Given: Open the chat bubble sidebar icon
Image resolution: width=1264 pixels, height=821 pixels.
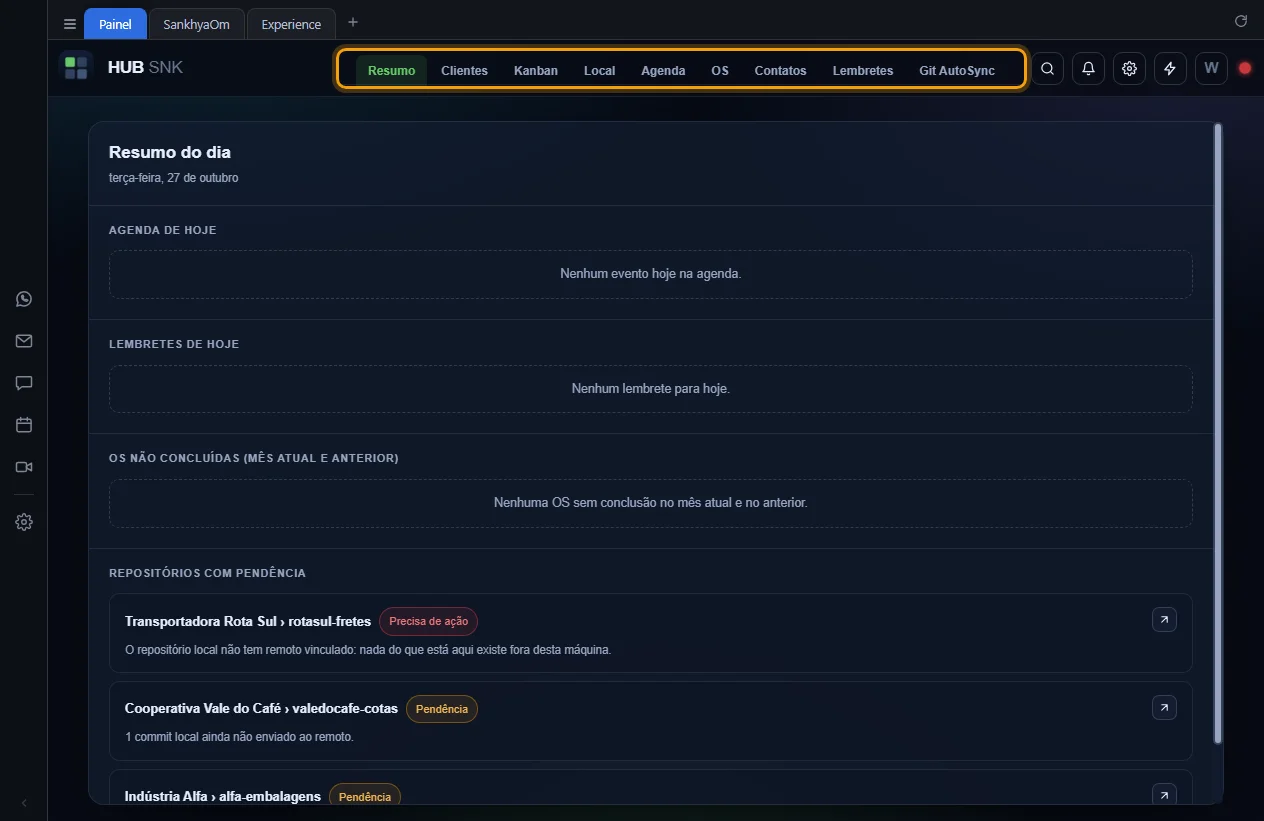Looking at the screenshot, I should [x=24, y=383].
